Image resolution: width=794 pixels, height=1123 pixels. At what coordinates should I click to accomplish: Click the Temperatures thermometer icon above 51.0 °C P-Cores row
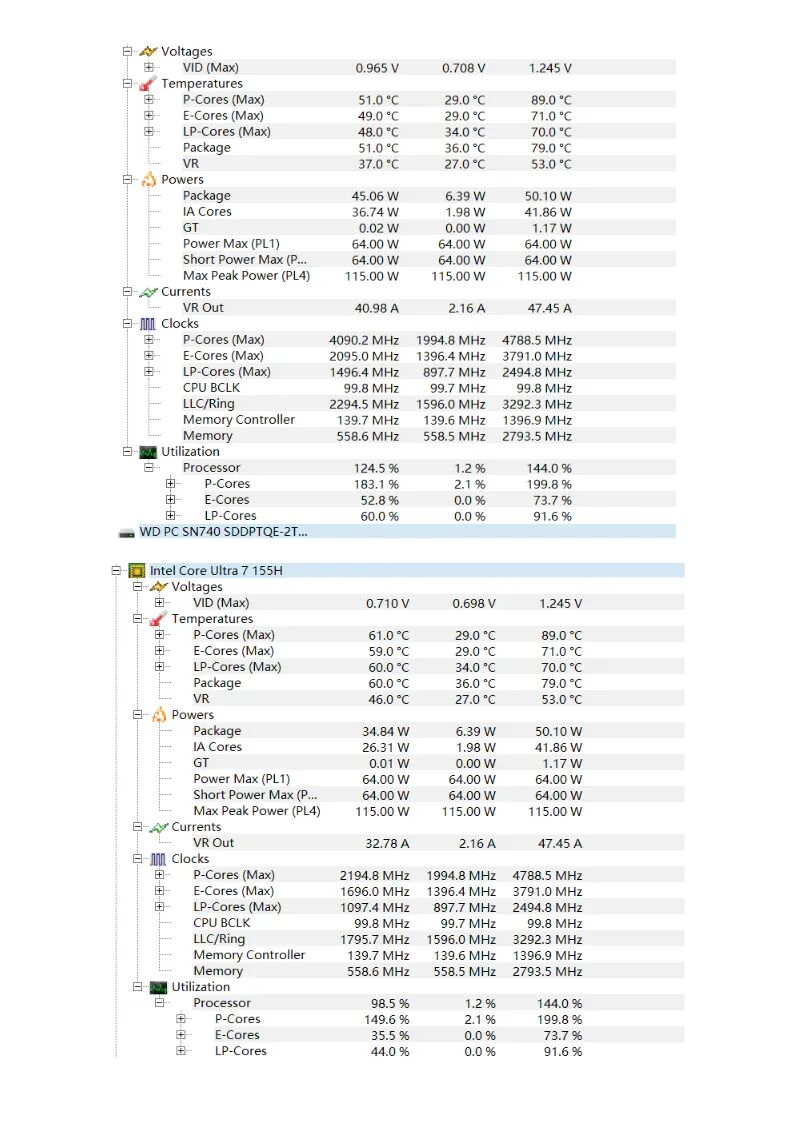point(148,84)
